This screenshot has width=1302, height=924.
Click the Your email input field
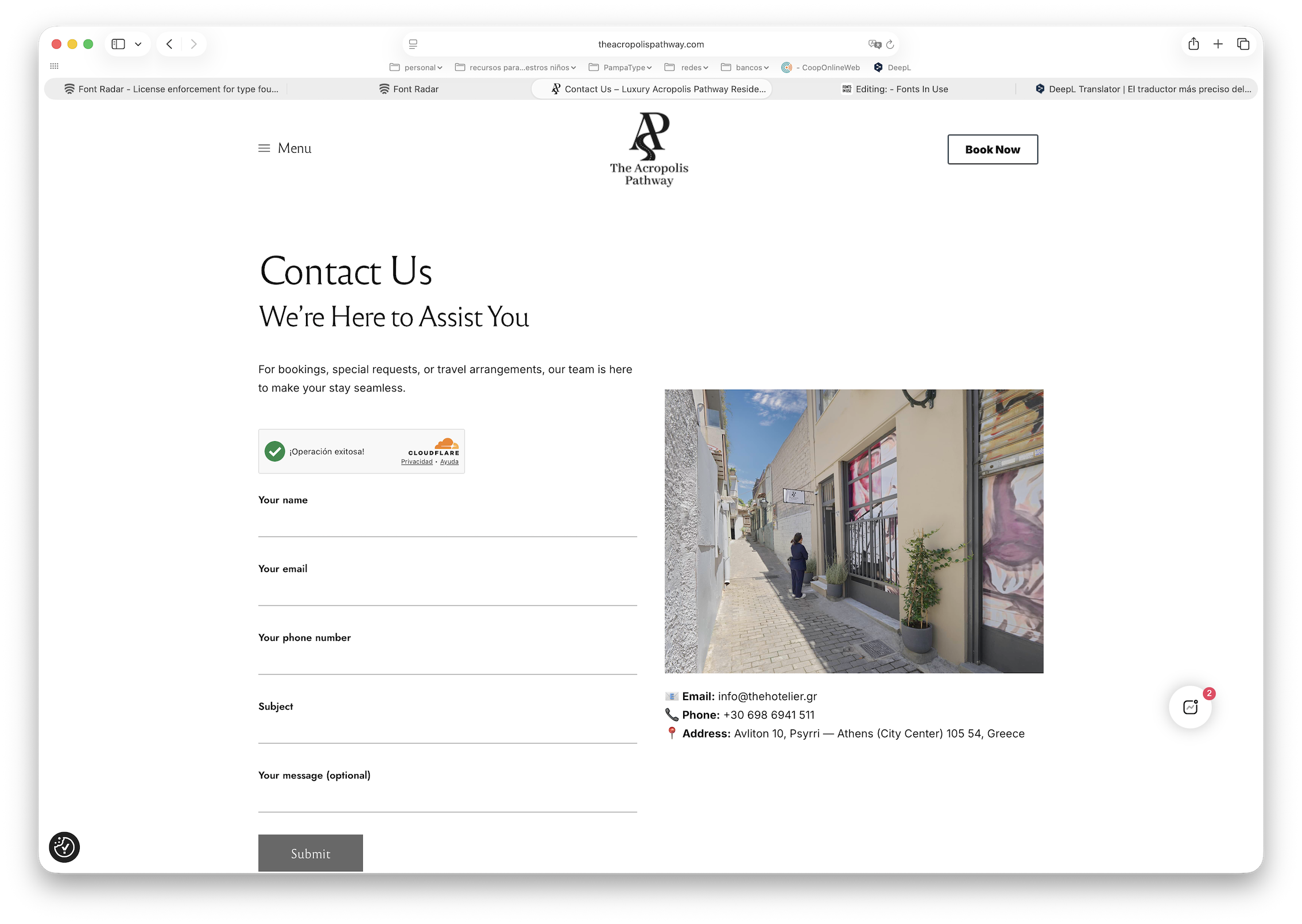pyautogui.click(x=448, y=592)
